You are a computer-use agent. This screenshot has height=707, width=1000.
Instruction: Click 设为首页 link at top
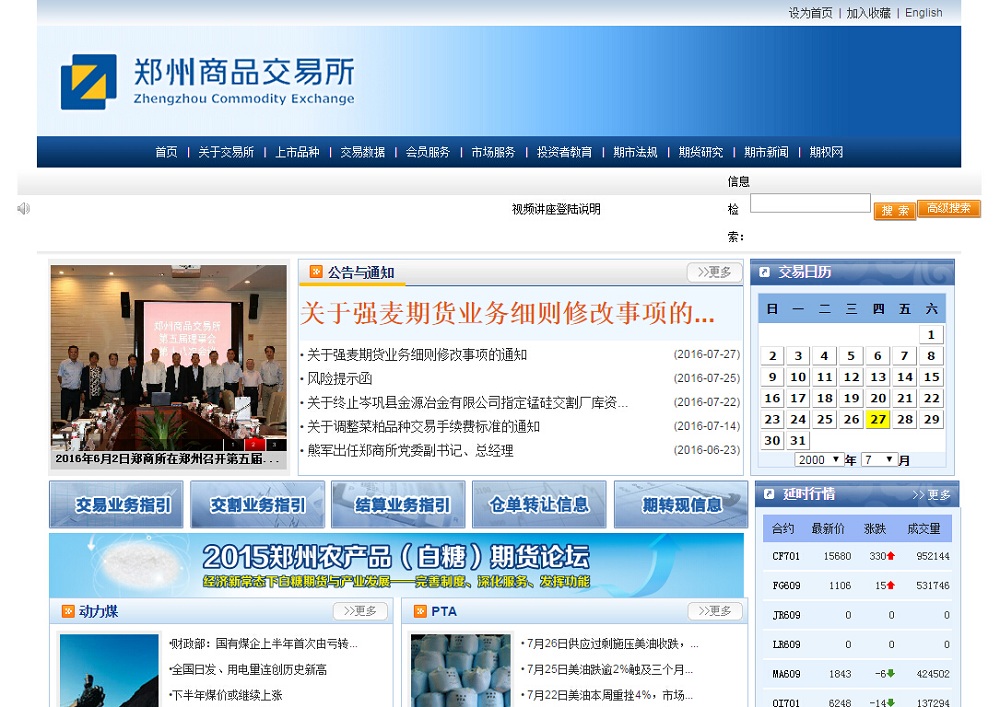coord(811,13)
